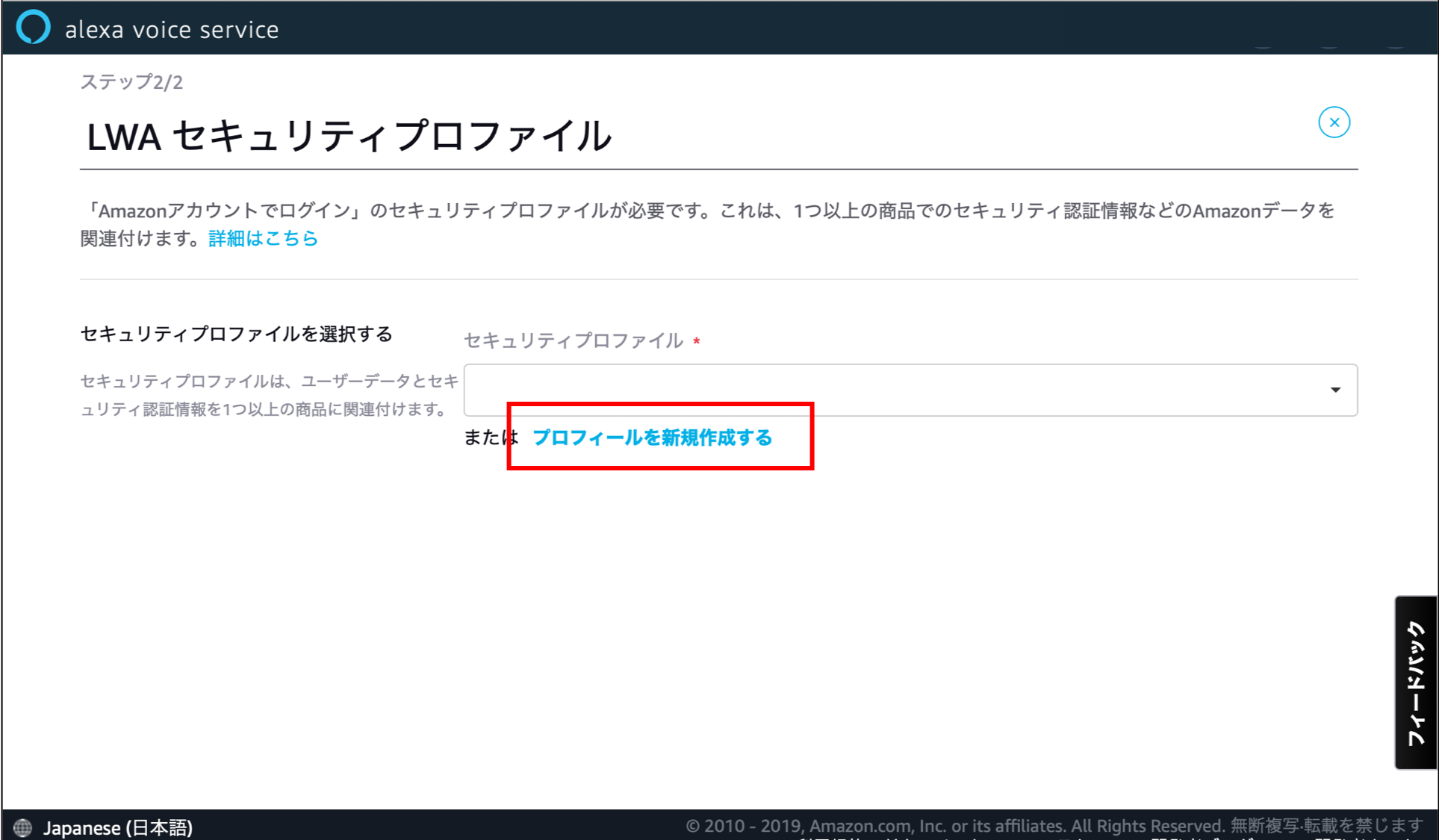This screenshot has height=840, width=1439.
Task: Click the gray helper text under section heading
Action: pyautogui.click(x=269, y=395)
